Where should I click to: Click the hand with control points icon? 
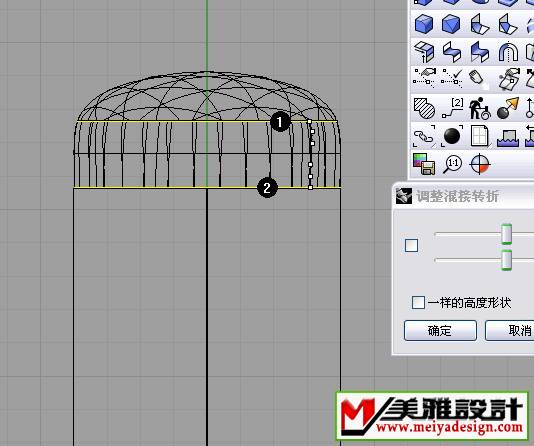coord(424,78)
